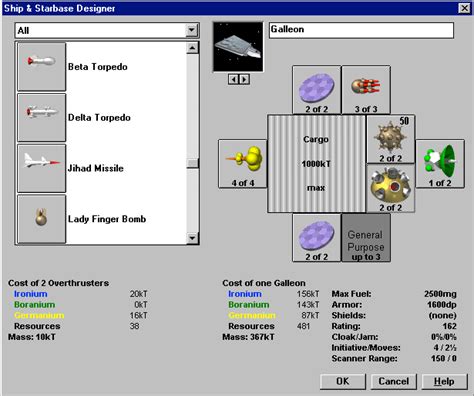Viewport: 474px width, 396px height.
Task: Click the bottom purple armor slot 2 of 2
Action: (x=317, y=238)
